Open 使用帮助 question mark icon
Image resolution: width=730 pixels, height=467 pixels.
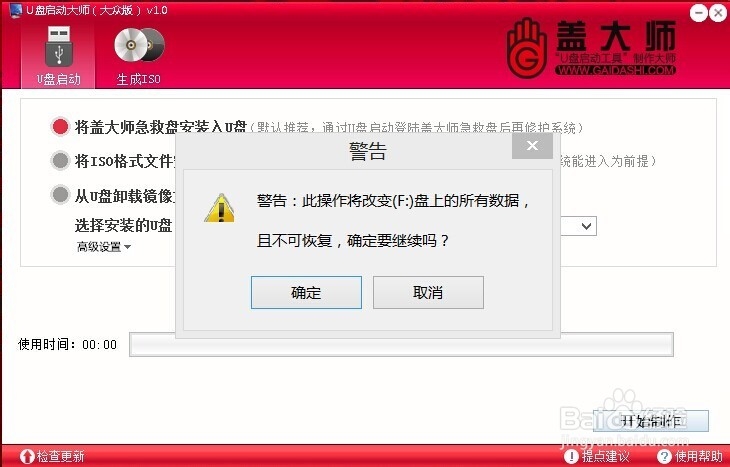tap(664, 456)
